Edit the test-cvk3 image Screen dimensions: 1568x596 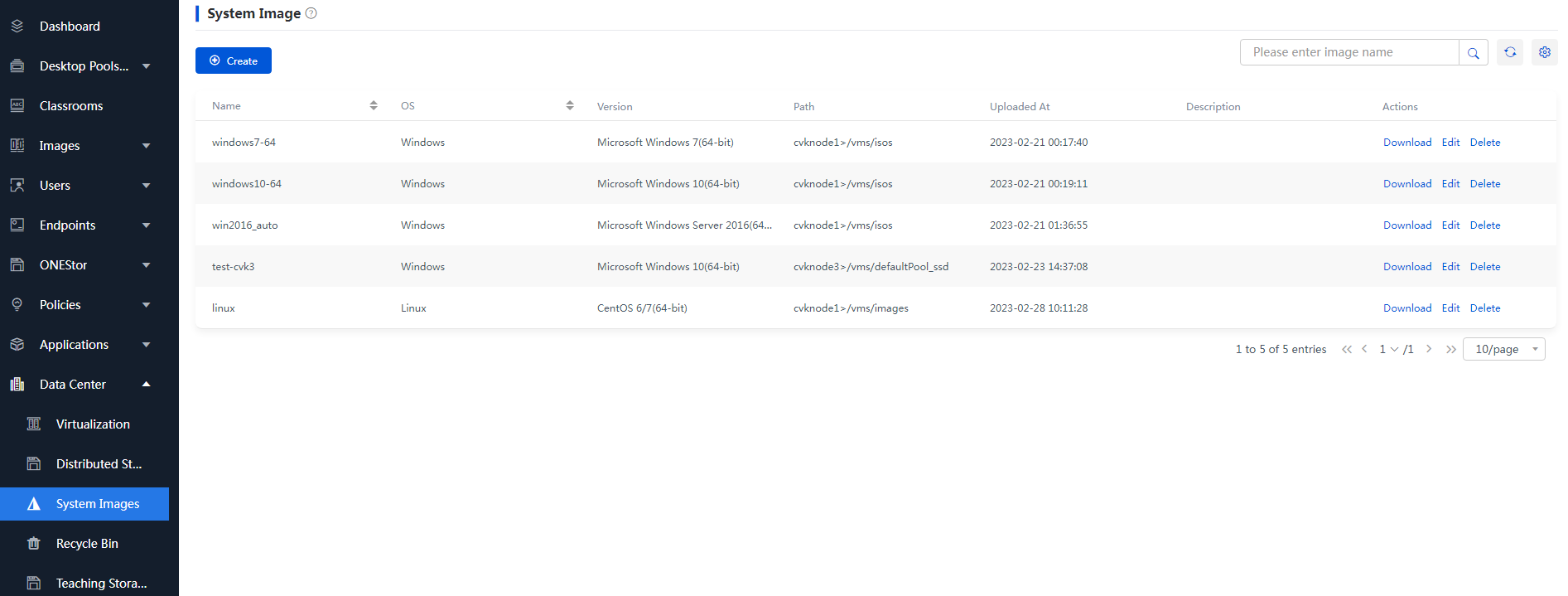pyautogui.click(x=1450, y=267)
